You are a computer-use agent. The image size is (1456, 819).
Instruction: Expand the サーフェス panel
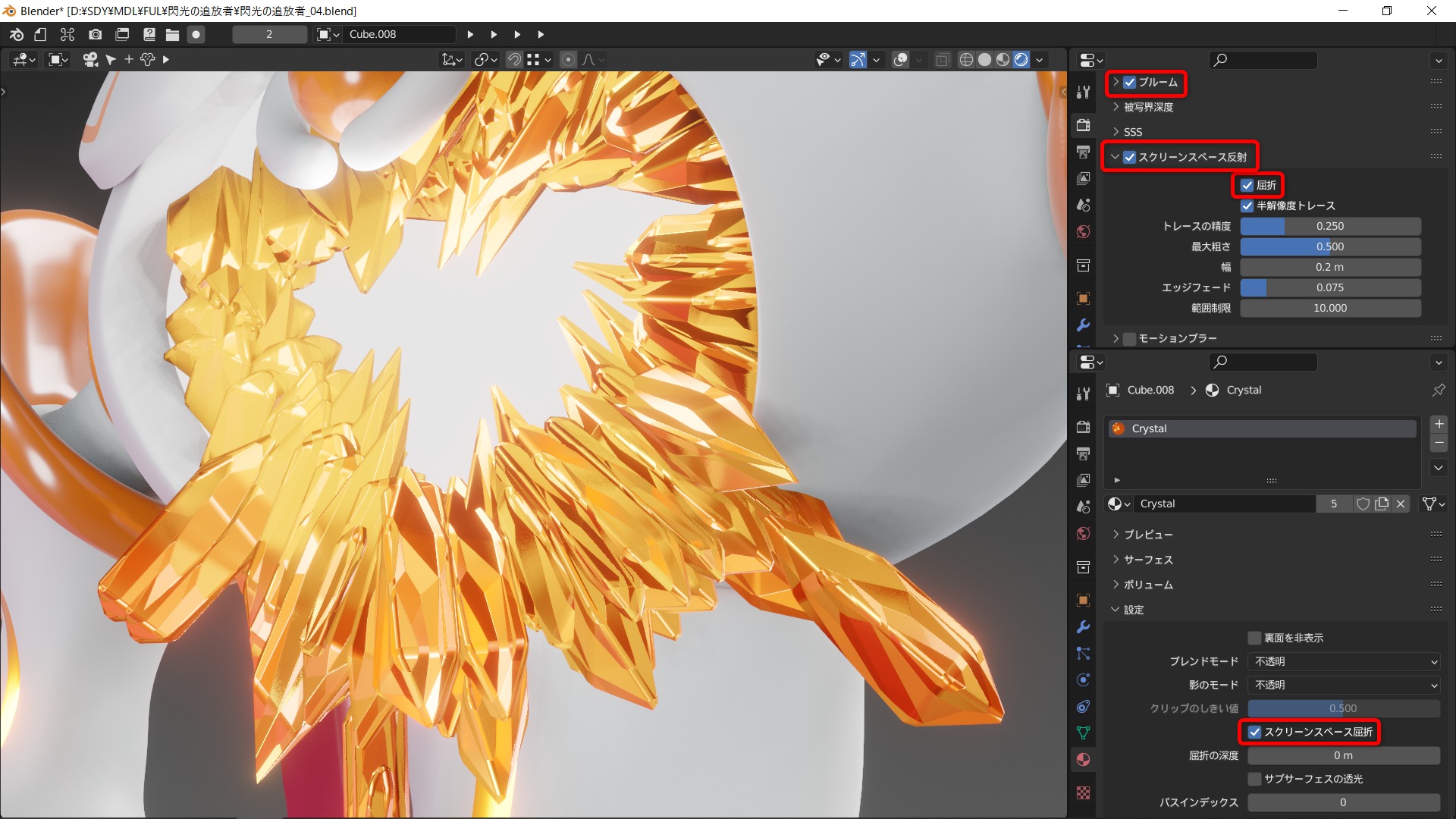tap(1148, 560)
